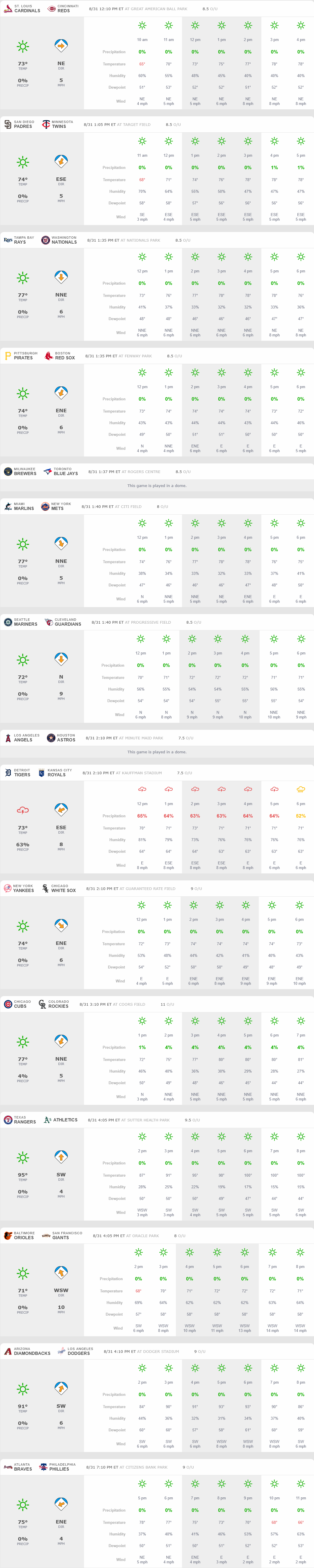Open the Pittsburgh Pirates logo
This screenshot has width=314, height=1568.
tap(8, 356)
